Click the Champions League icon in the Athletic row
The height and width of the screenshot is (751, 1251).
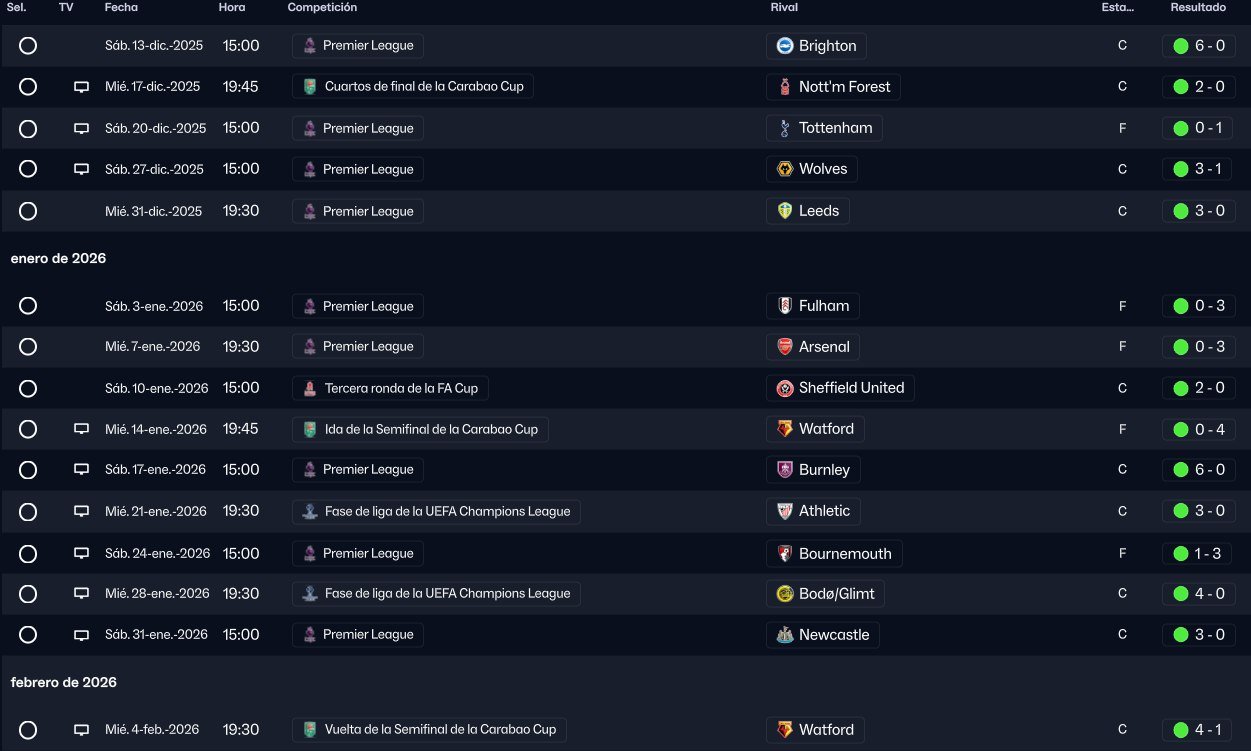coord(310,511)
